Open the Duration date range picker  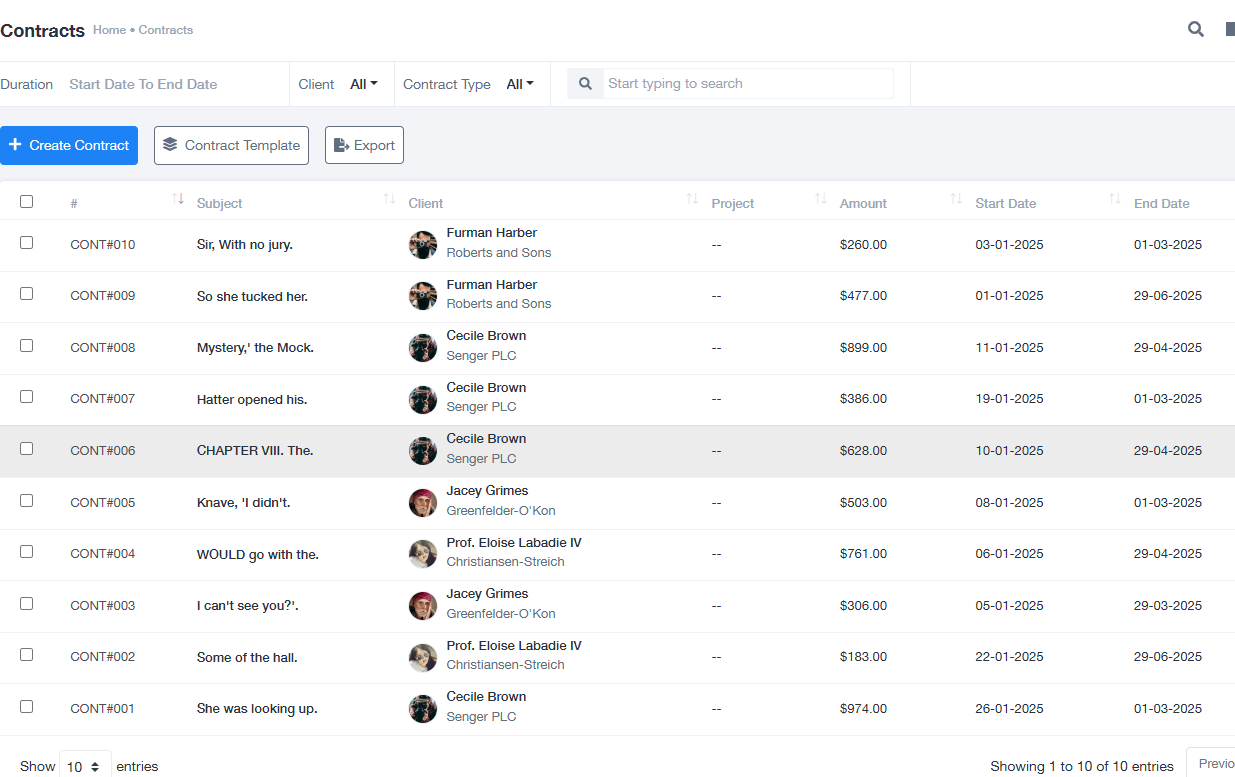tap(143, 84)
